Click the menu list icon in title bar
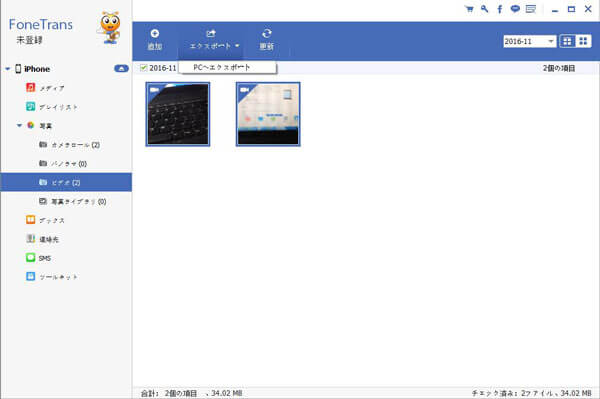Viewport: 600px width, 399px height. tap(531, 9)
